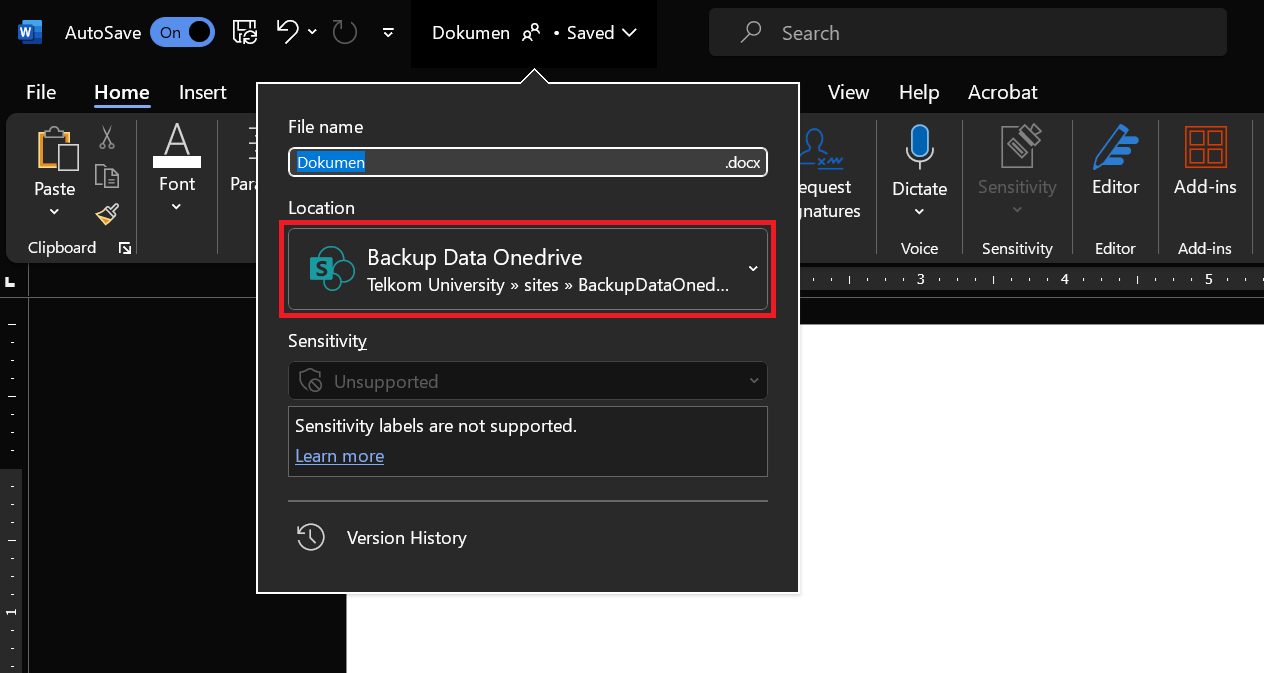Click the shared users icon in title

531,33
